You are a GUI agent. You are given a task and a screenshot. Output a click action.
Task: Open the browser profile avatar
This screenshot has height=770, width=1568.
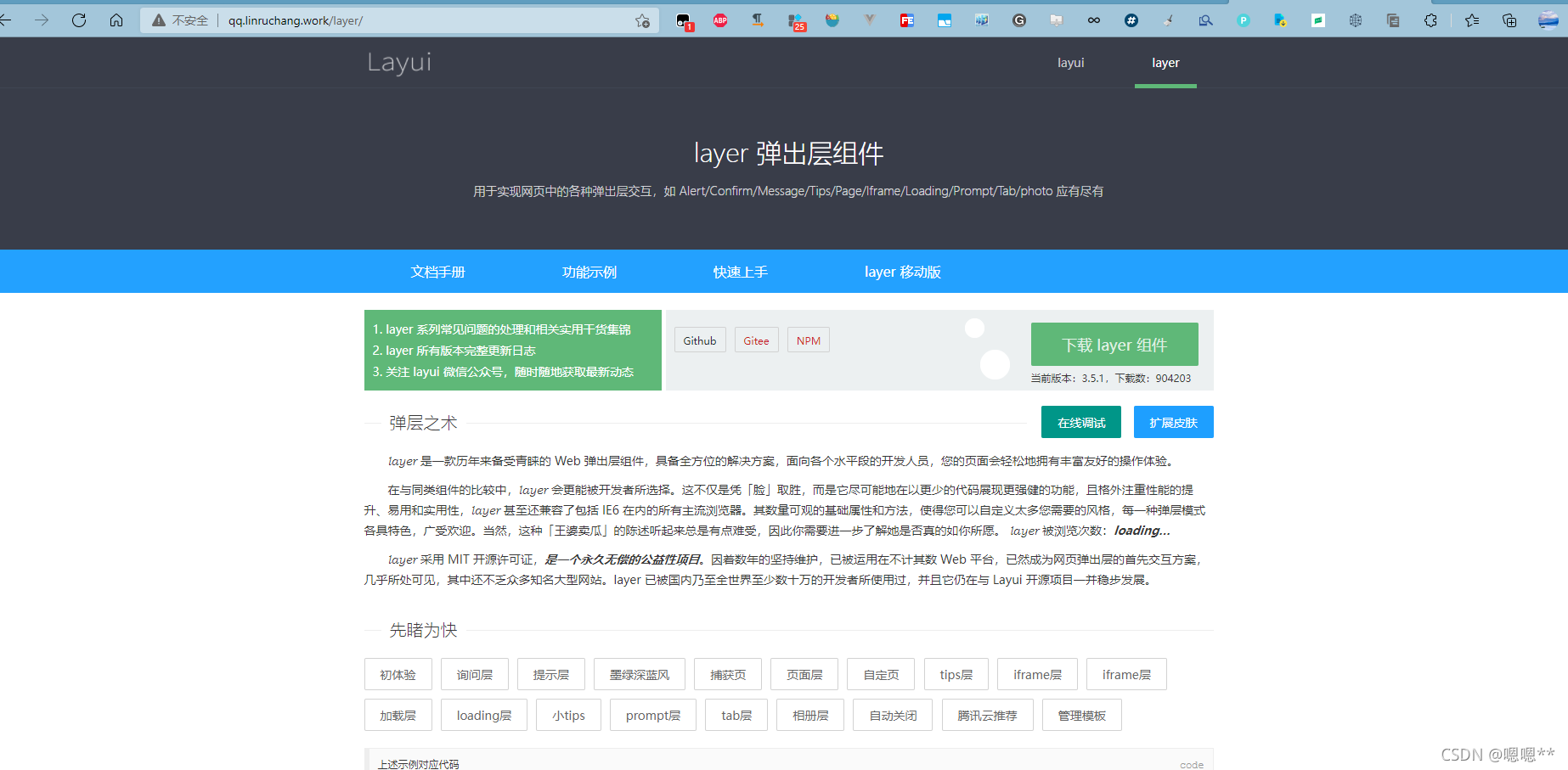pos(1548,20)
